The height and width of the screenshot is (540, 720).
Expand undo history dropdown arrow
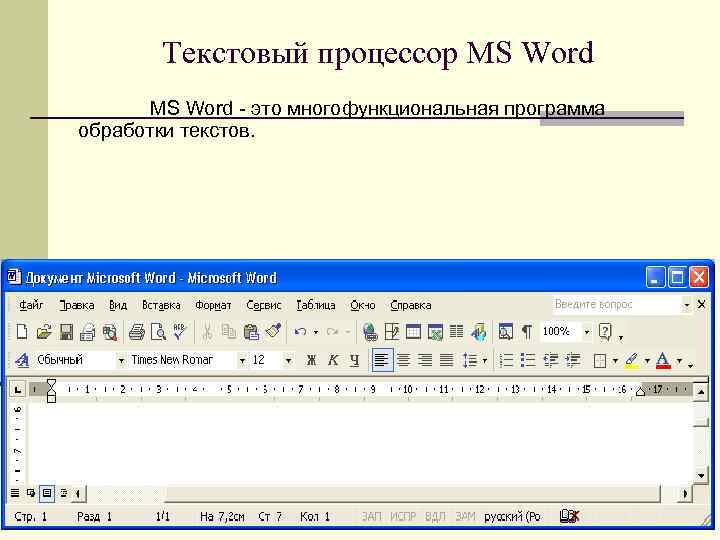point(315,332)
